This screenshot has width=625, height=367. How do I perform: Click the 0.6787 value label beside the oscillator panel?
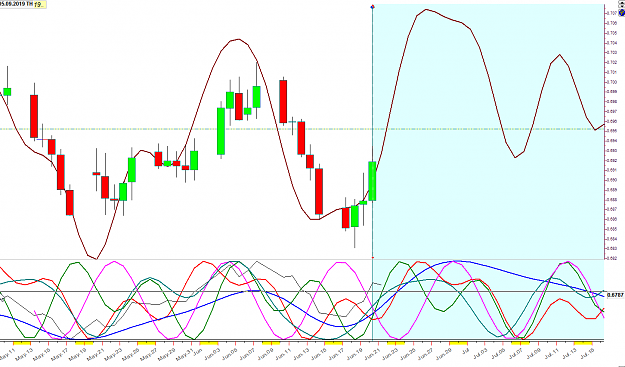pos(615,295)
